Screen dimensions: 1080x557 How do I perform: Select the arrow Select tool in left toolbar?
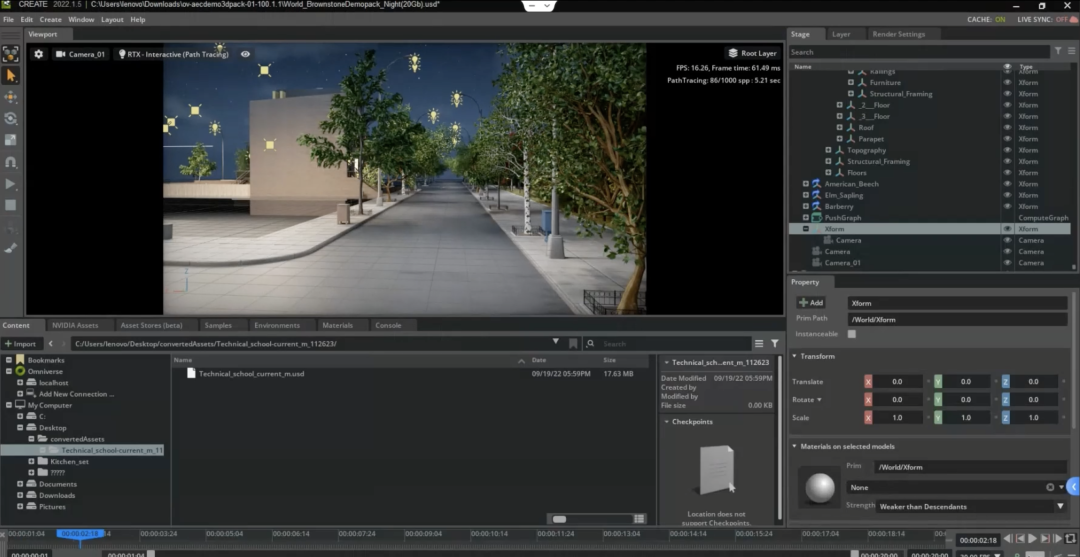11,76
